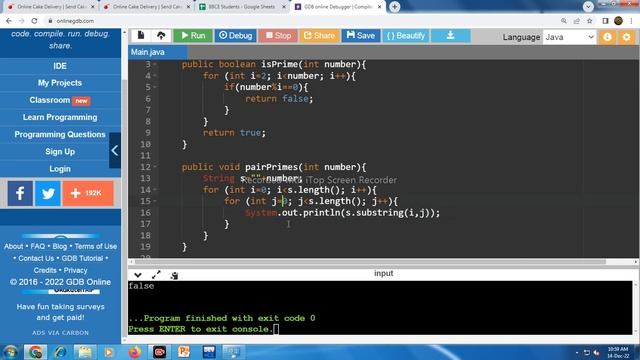Fold the code at line 3
Screen dimensions: 640x360
[155, 64]
